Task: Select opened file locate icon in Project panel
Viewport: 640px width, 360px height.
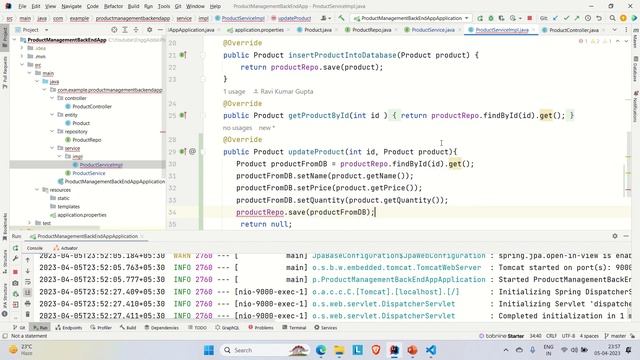Action: click(x=114, y=30)
